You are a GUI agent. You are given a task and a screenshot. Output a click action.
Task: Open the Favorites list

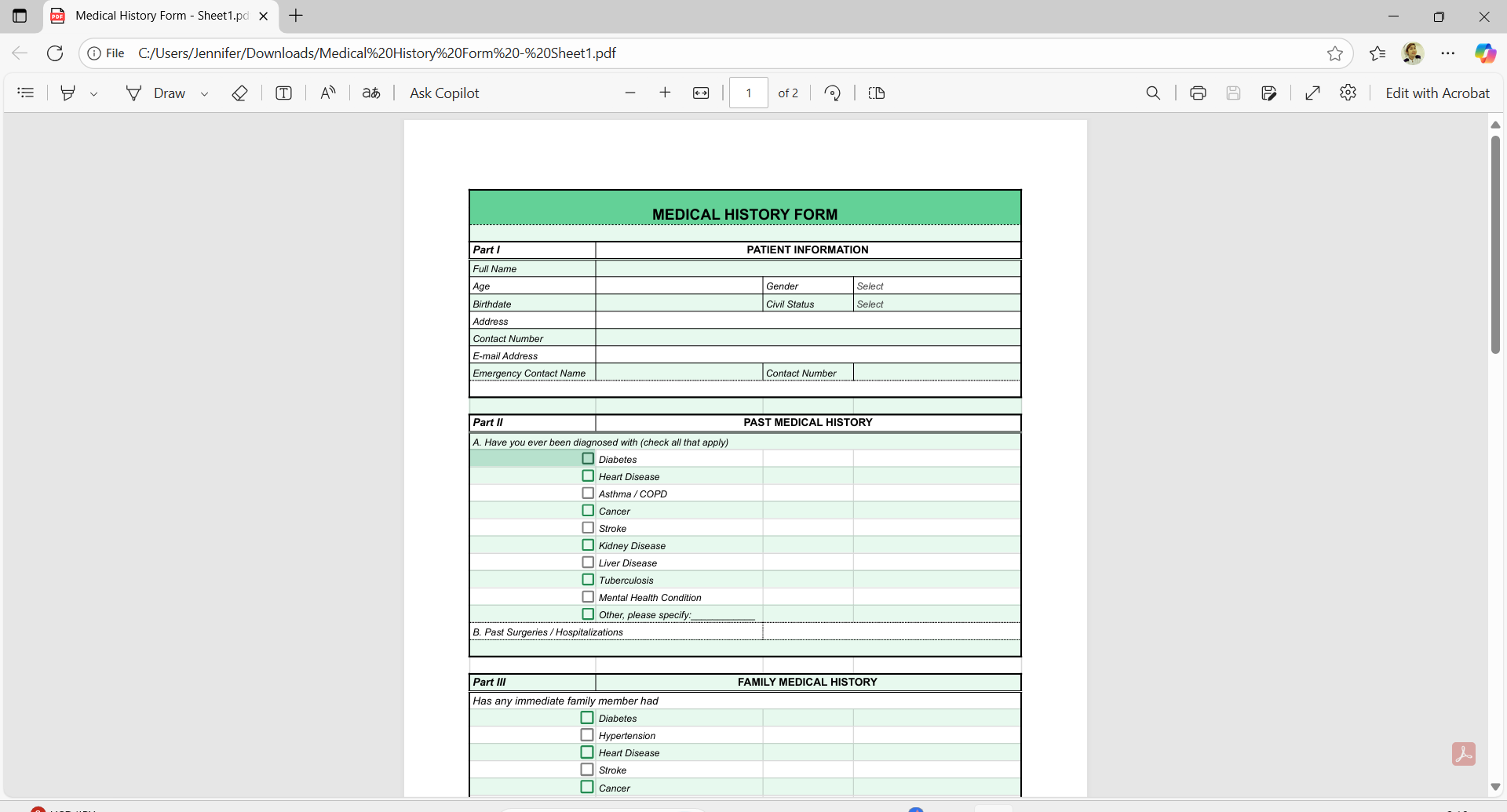1377,53
